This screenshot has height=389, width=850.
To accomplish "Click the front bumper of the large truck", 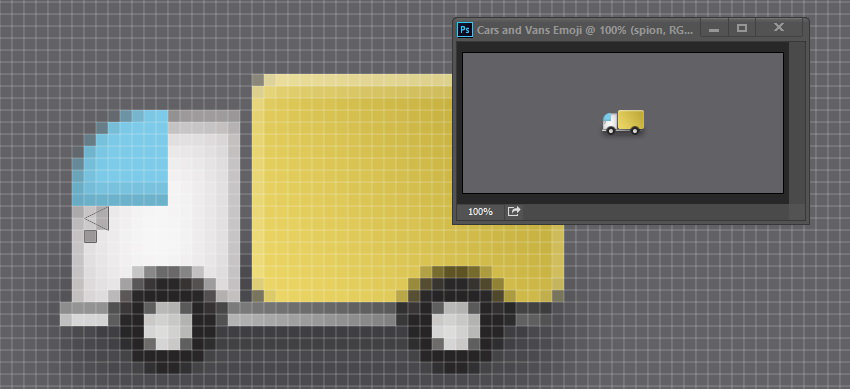I will tap(84, 314).
